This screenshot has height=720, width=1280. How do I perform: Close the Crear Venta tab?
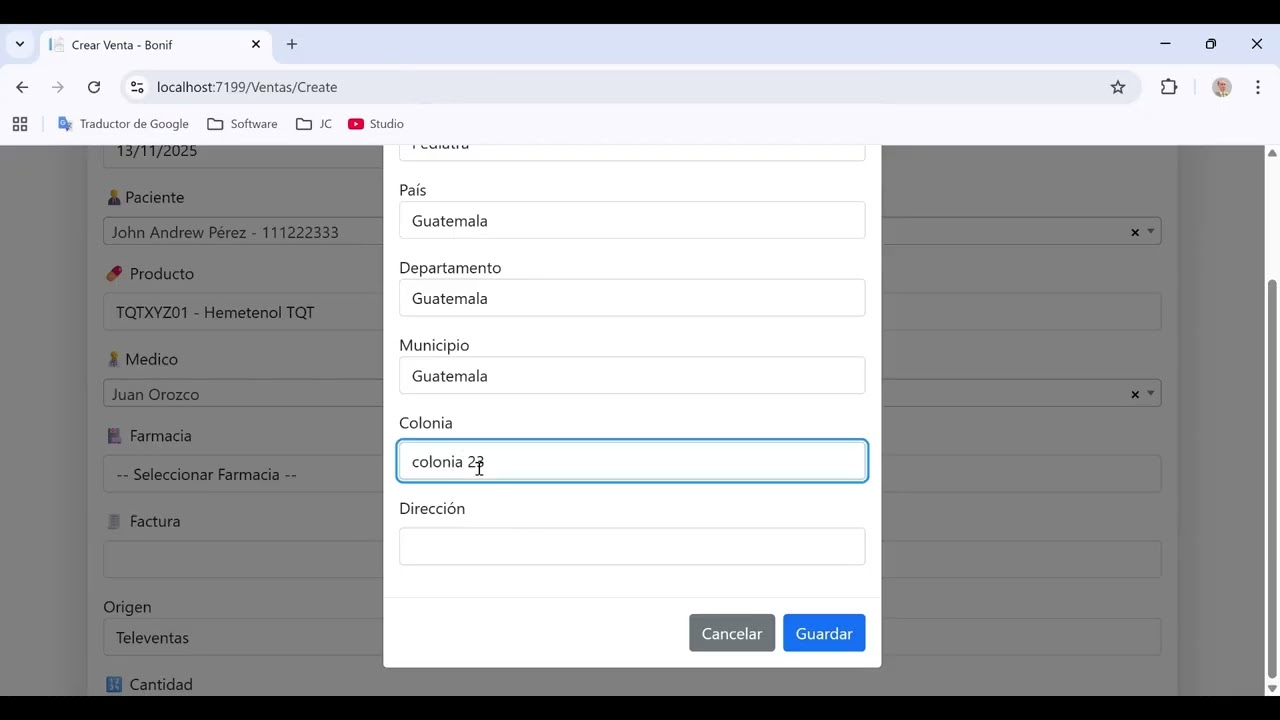(x=255, y=44)
